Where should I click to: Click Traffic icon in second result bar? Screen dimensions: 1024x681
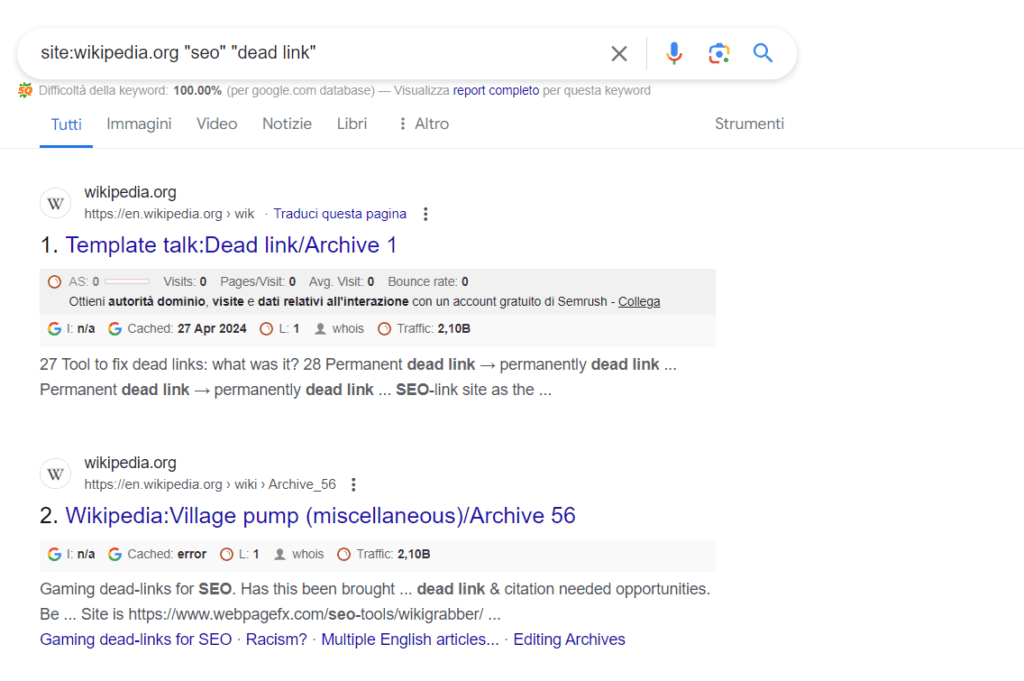[x=344, y=554]
